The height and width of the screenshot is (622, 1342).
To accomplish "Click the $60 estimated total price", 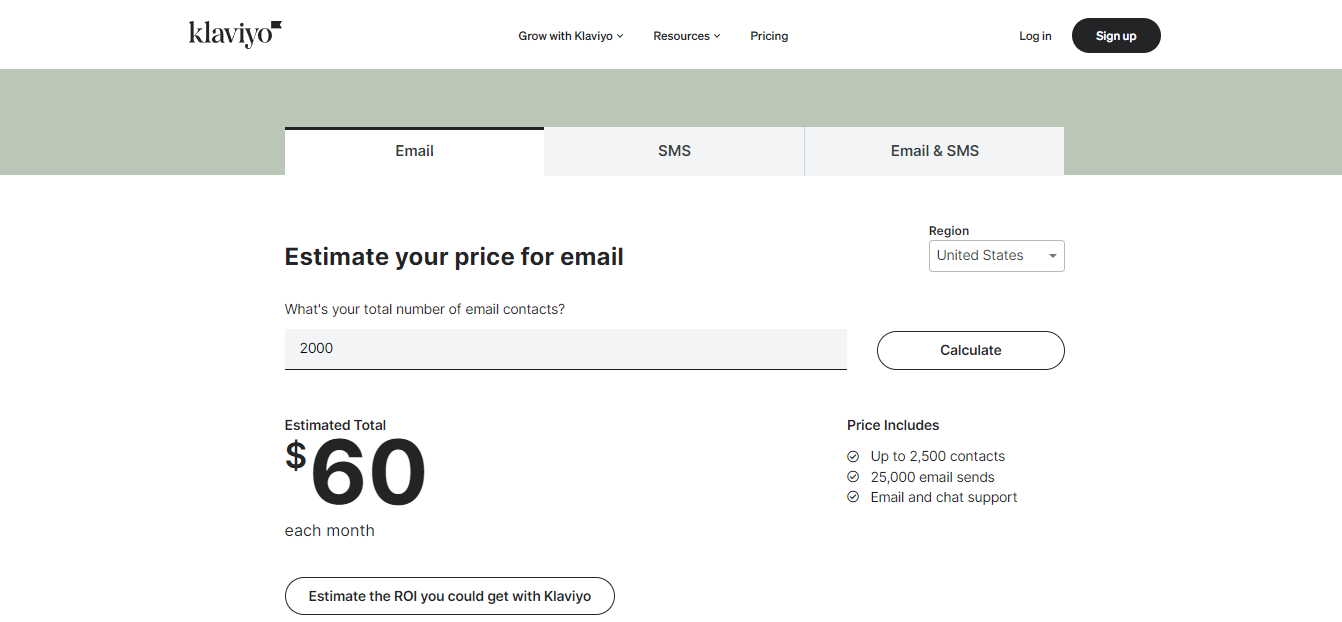I will pyautogui.click(x=357, y=472).
